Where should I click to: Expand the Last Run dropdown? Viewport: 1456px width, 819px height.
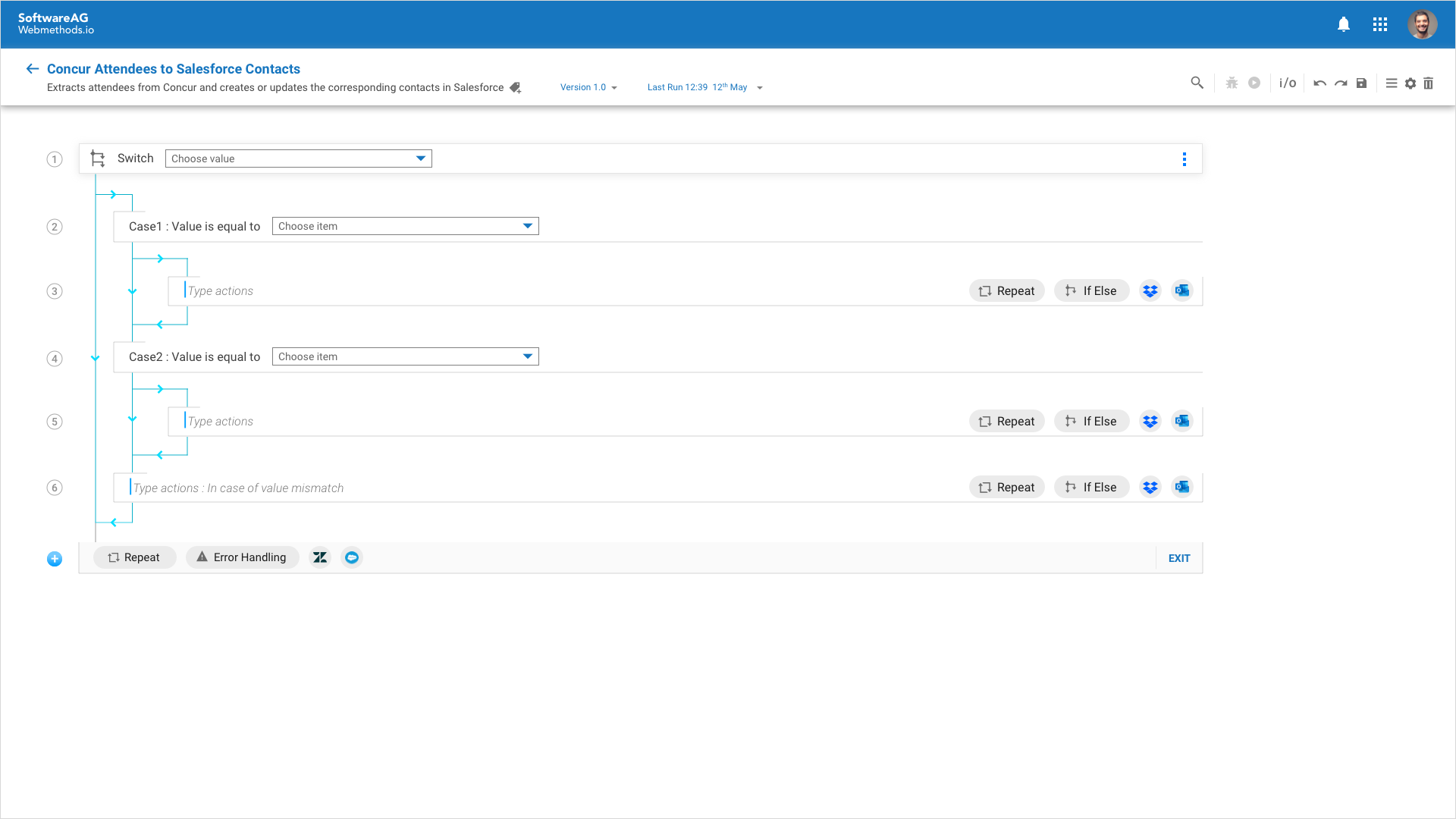(704, 87)
